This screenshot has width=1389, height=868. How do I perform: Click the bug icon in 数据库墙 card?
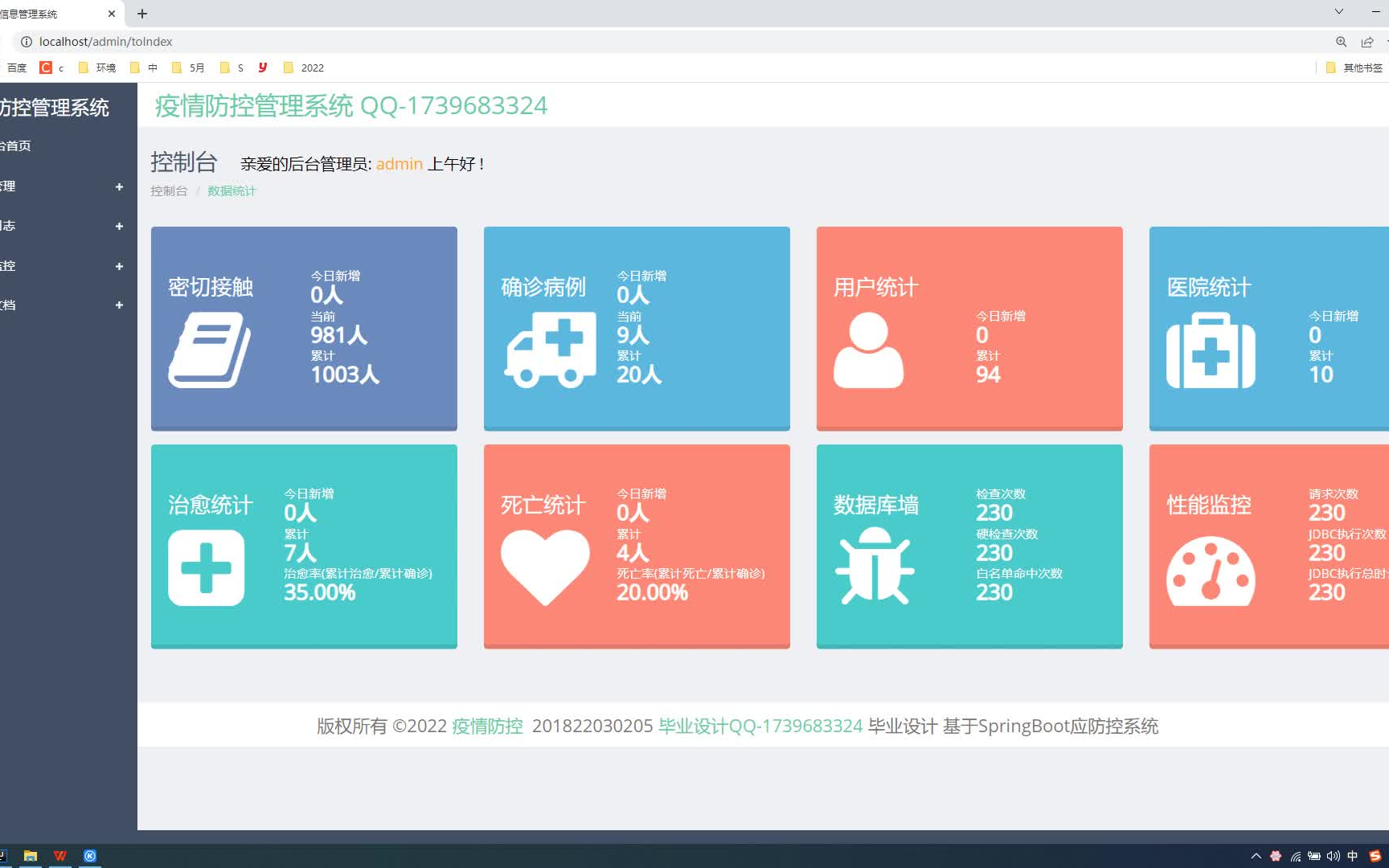875,566
